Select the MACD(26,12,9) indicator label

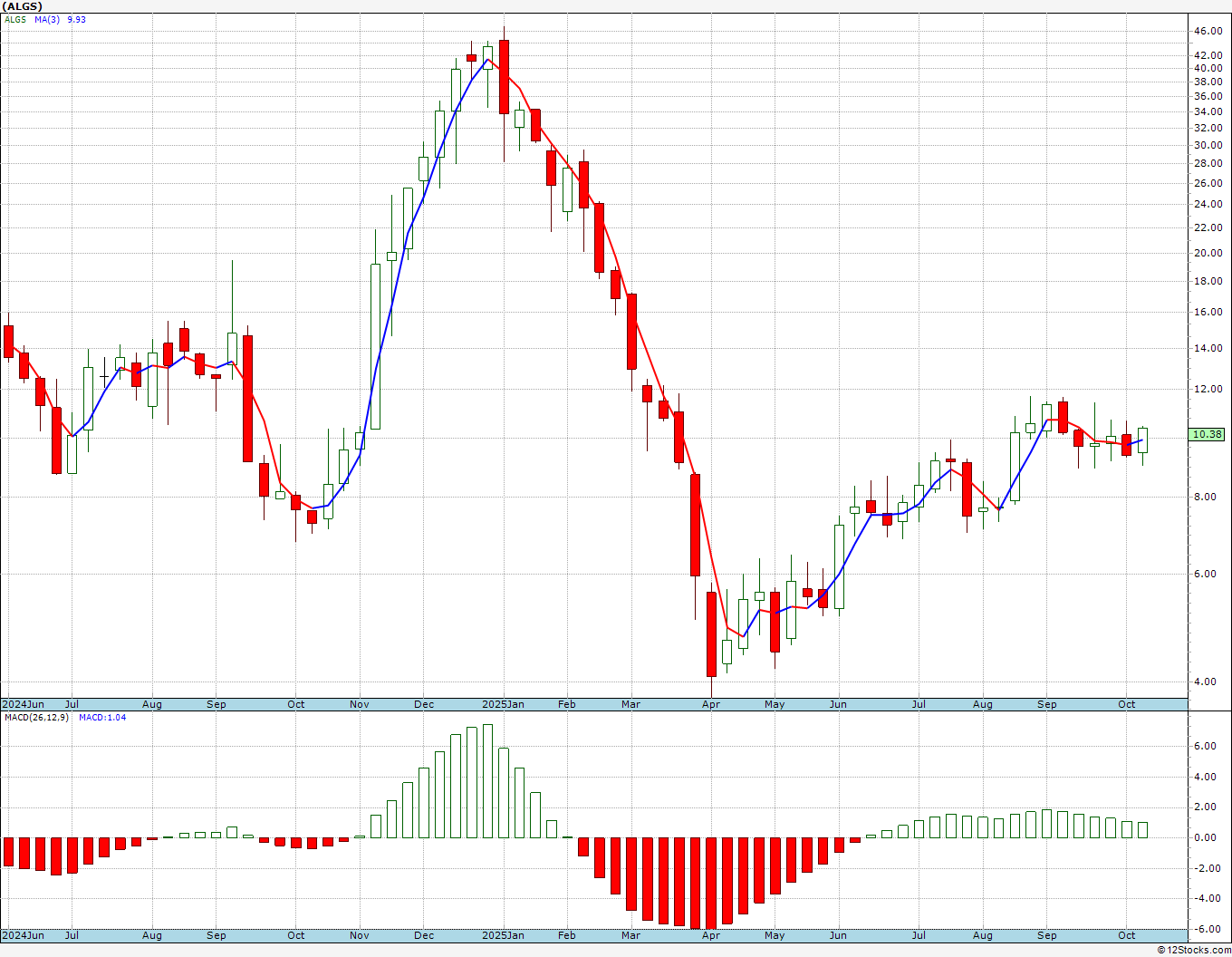(x=37, y=717)
